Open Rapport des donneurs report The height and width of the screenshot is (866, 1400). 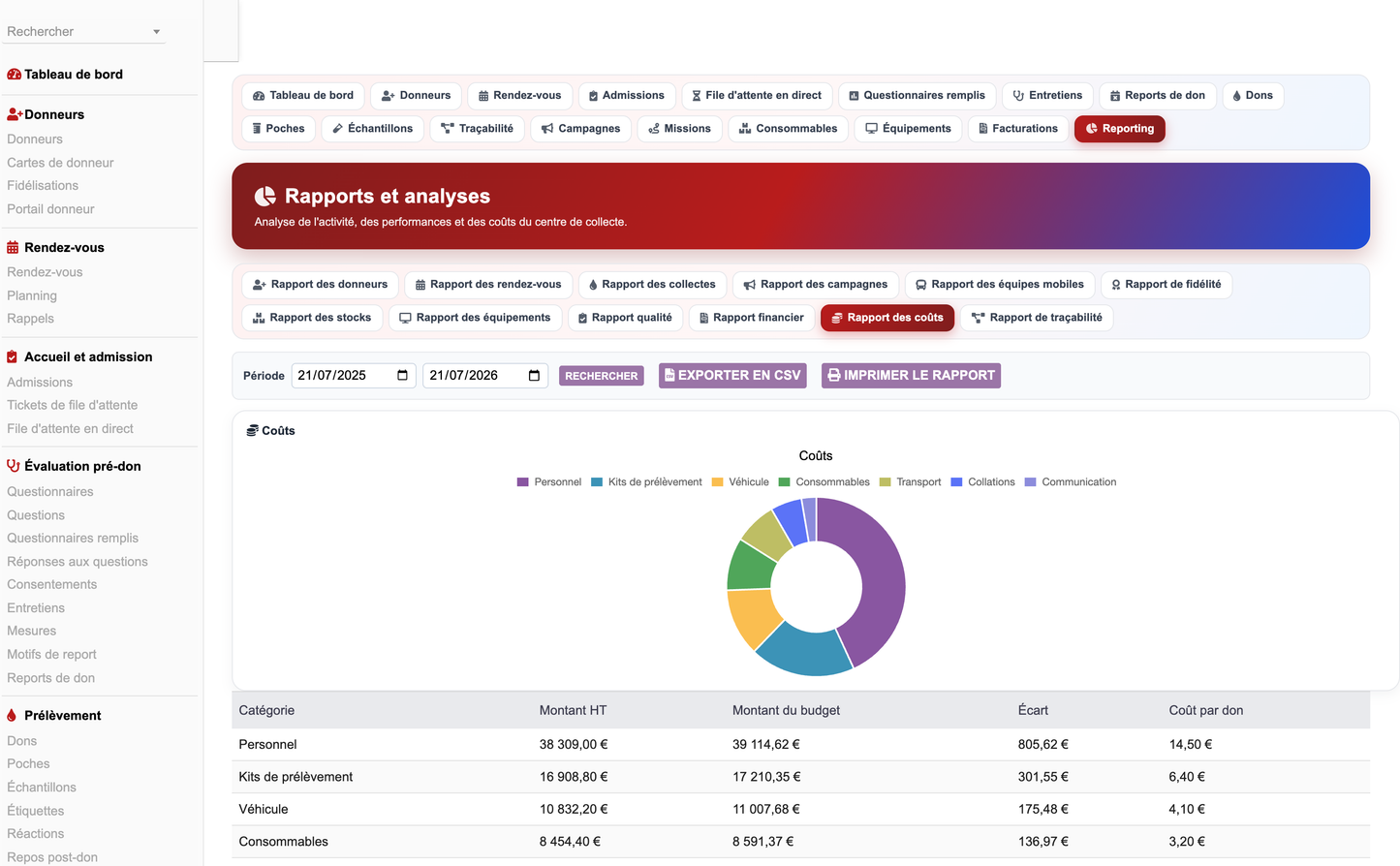click(321, 285)
